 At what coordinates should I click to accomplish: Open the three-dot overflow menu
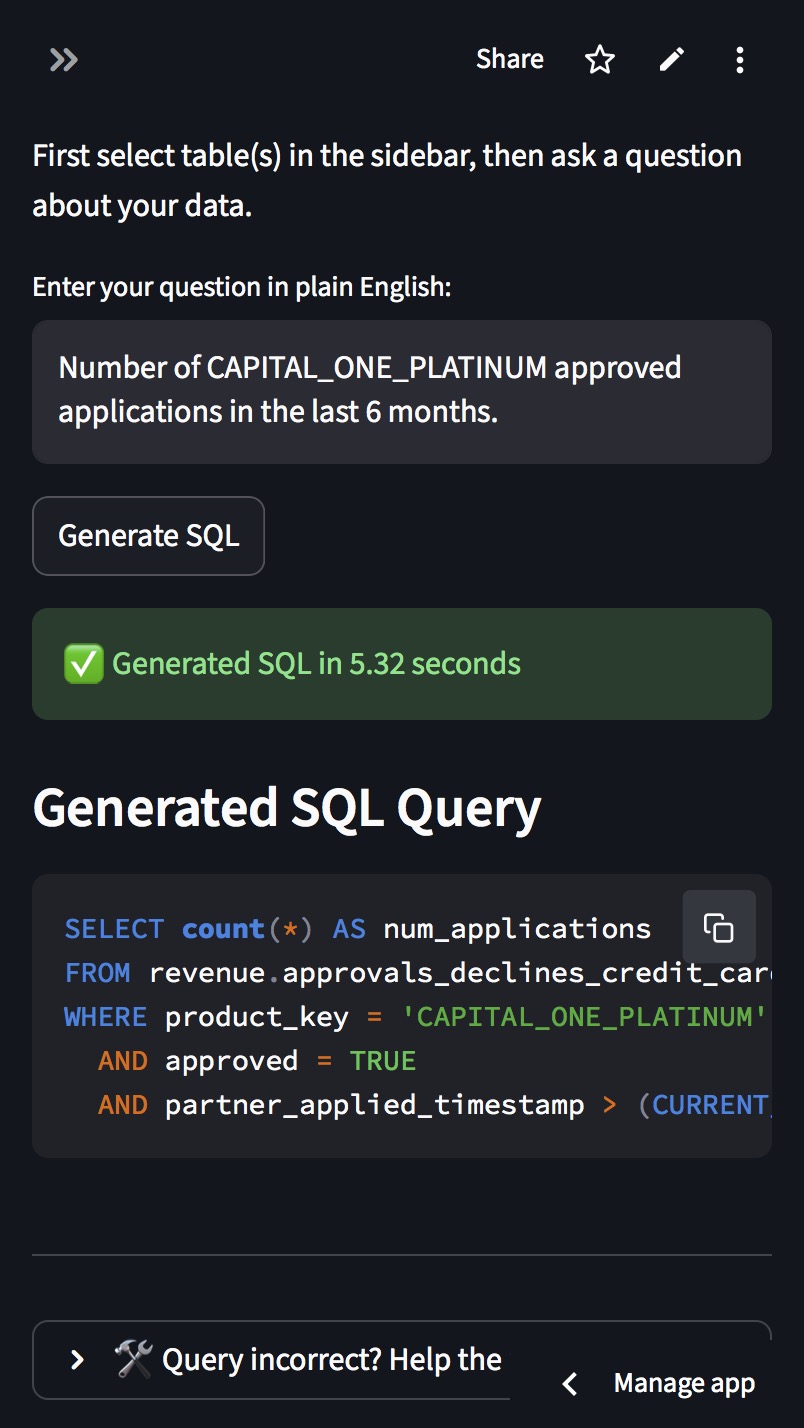click(739, 60)
